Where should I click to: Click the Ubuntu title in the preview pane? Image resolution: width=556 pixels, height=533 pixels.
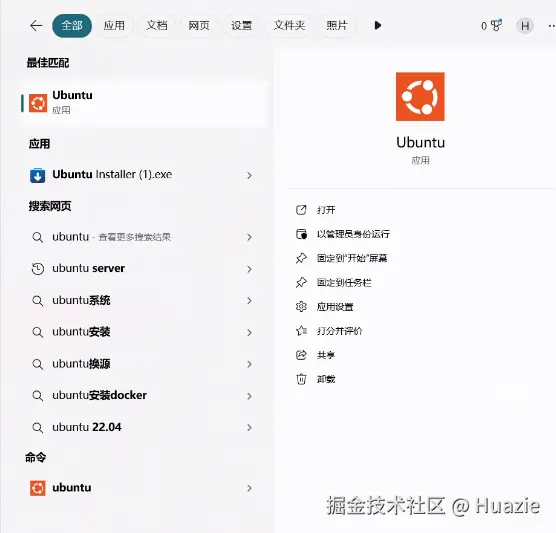[421, 143]
